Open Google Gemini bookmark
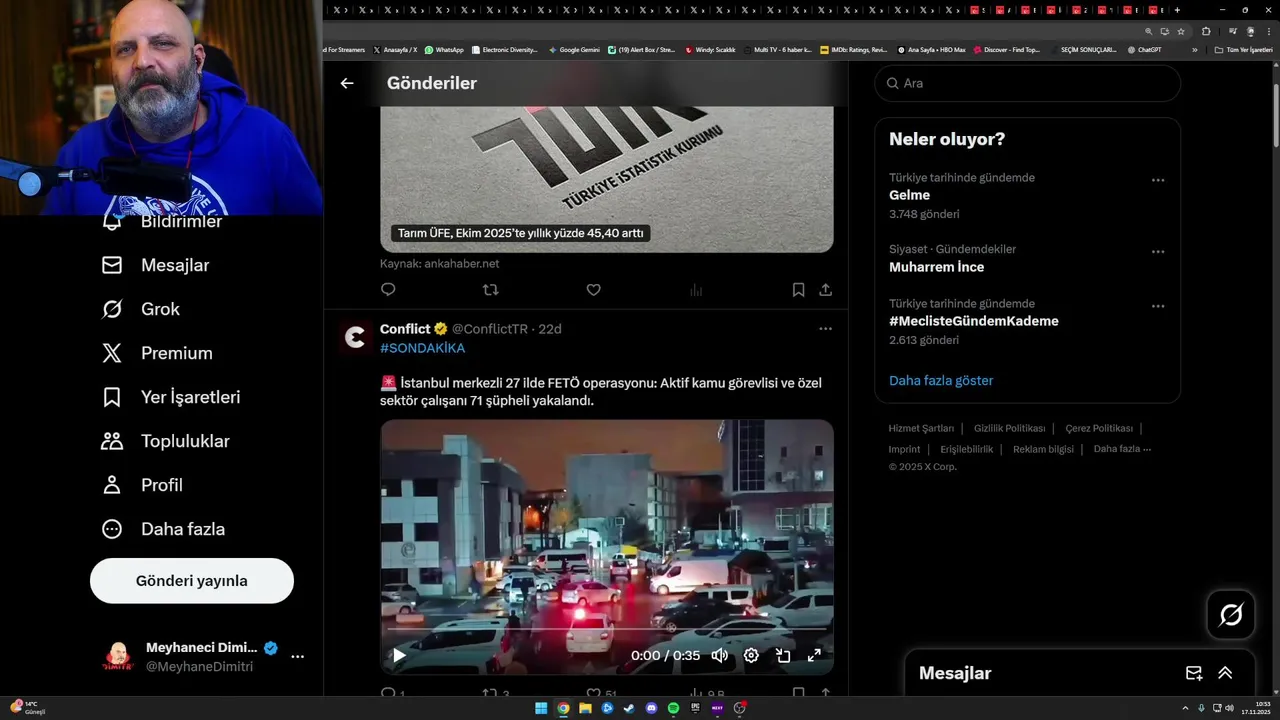Image resolution: width=1280 pixels, height=720 pixels. point(574,49)
